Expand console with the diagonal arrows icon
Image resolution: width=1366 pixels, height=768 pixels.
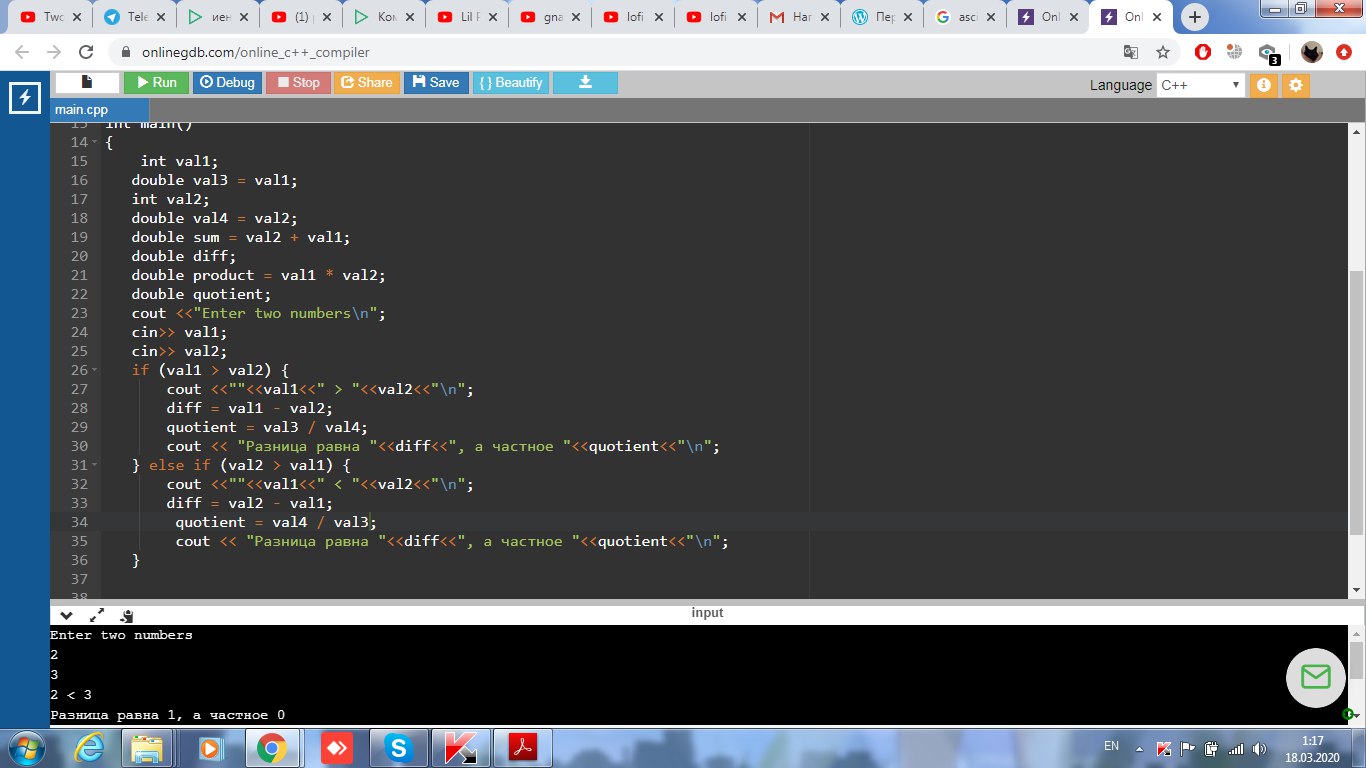point(97,616)
